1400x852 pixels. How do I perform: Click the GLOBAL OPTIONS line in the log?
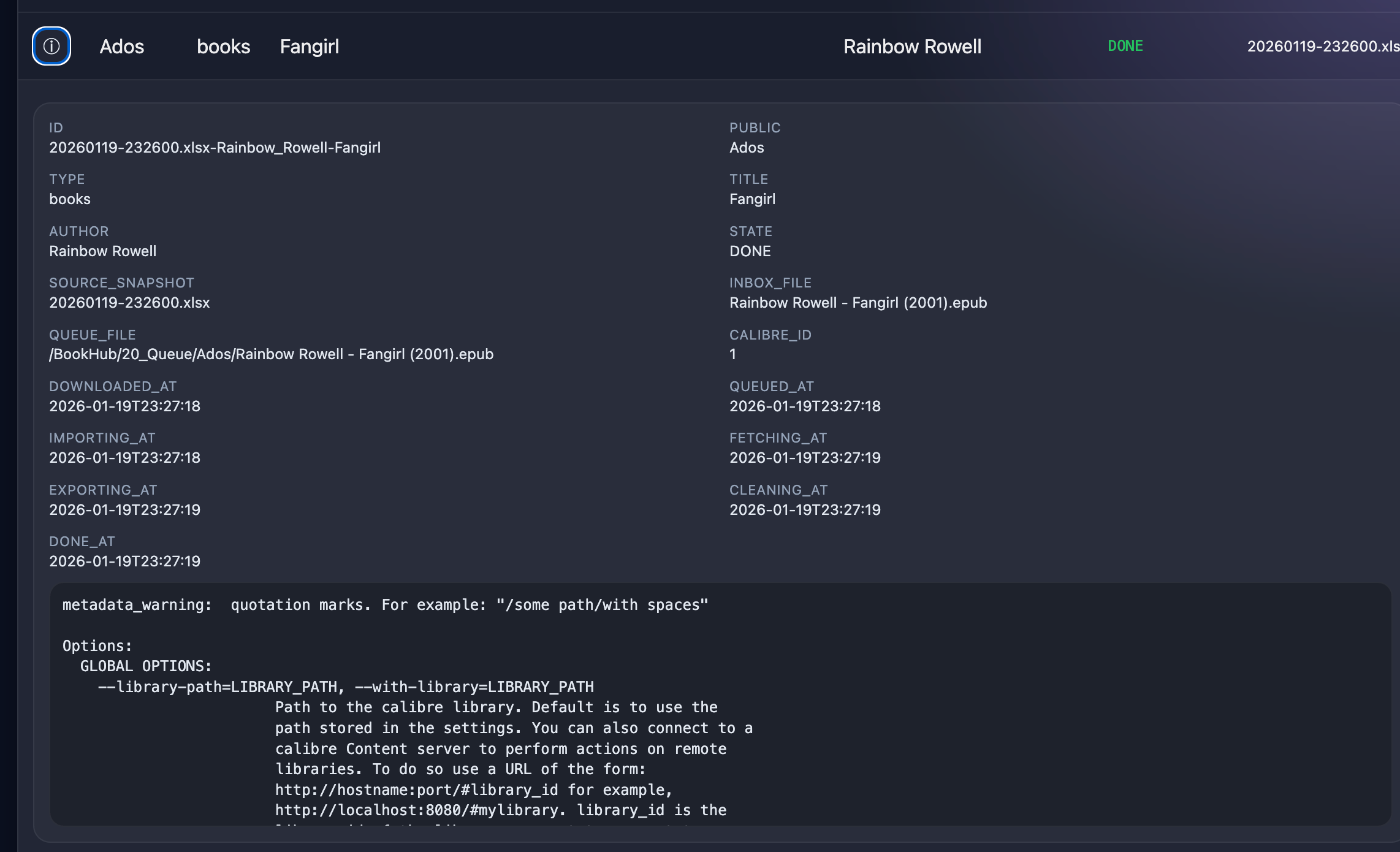pyautogui.click(x=146, y=666)
